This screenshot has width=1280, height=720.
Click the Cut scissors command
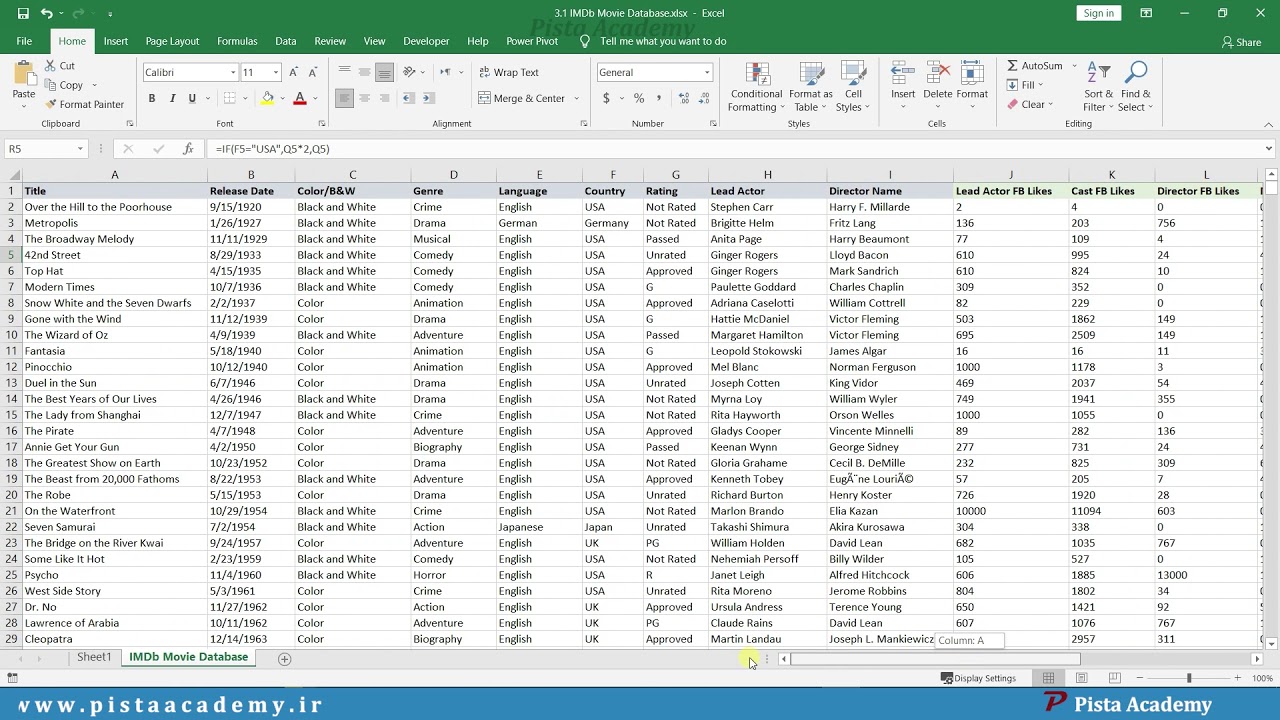(59, 66)
